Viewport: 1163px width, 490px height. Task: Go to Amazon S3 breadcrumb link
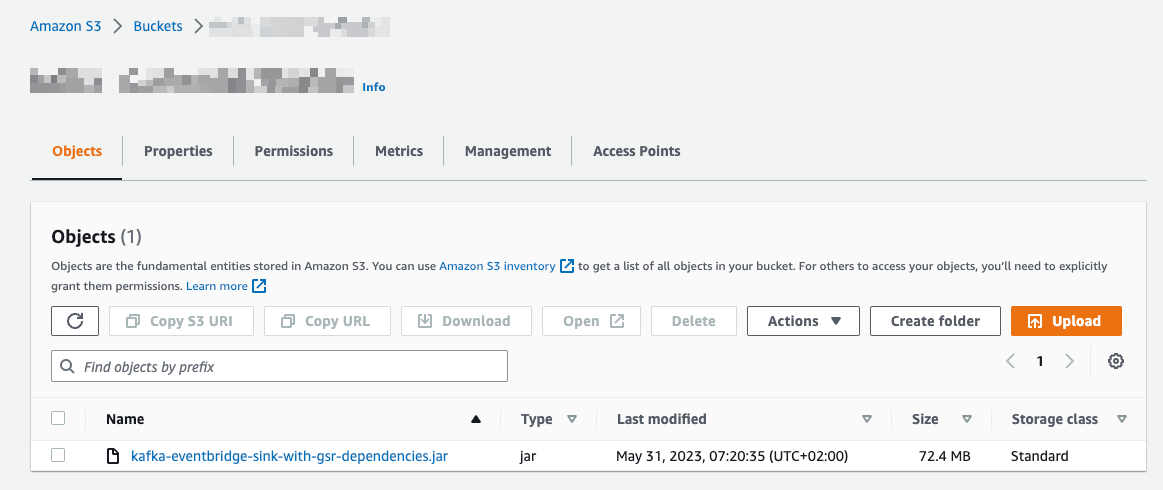65,26
